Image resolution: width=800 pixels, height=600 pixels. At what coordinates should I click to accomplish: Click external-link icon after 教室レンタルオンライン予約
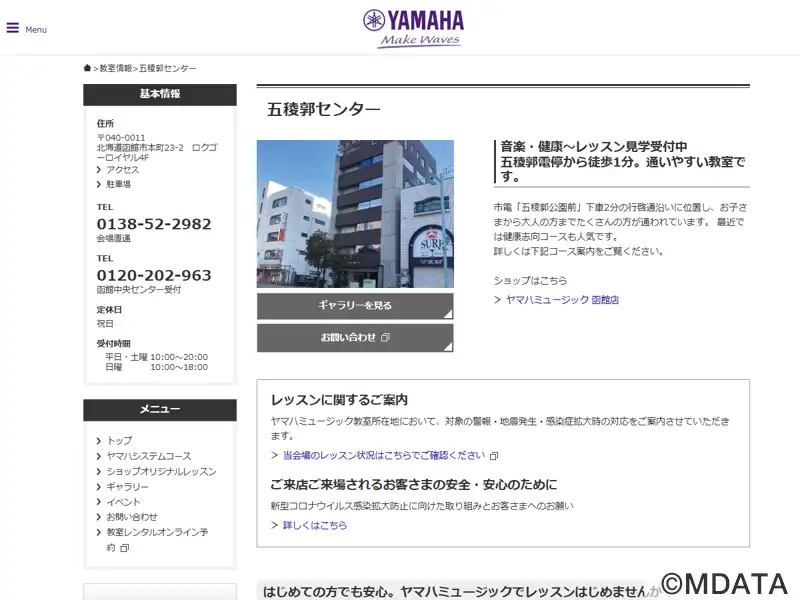pyautogui.click(x=125, y=548)
